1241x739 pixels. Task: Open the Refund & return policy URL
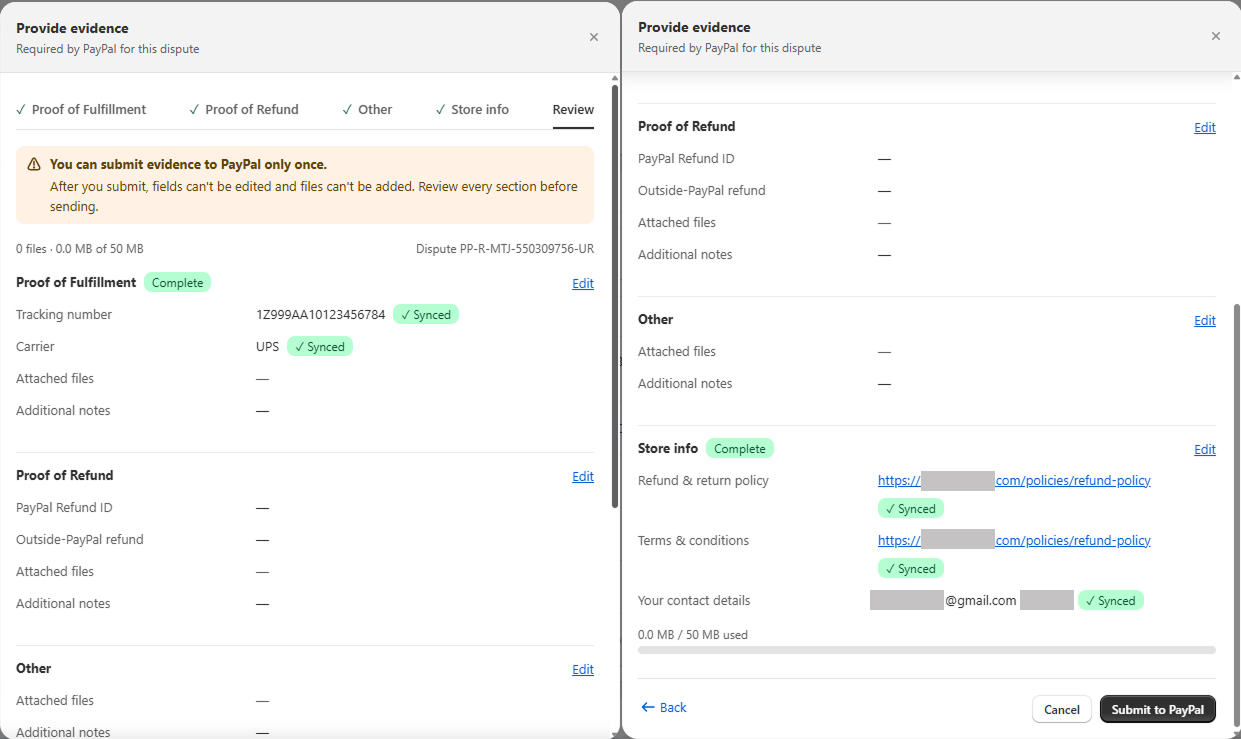pyautogui.click(x=1014, y=480)
